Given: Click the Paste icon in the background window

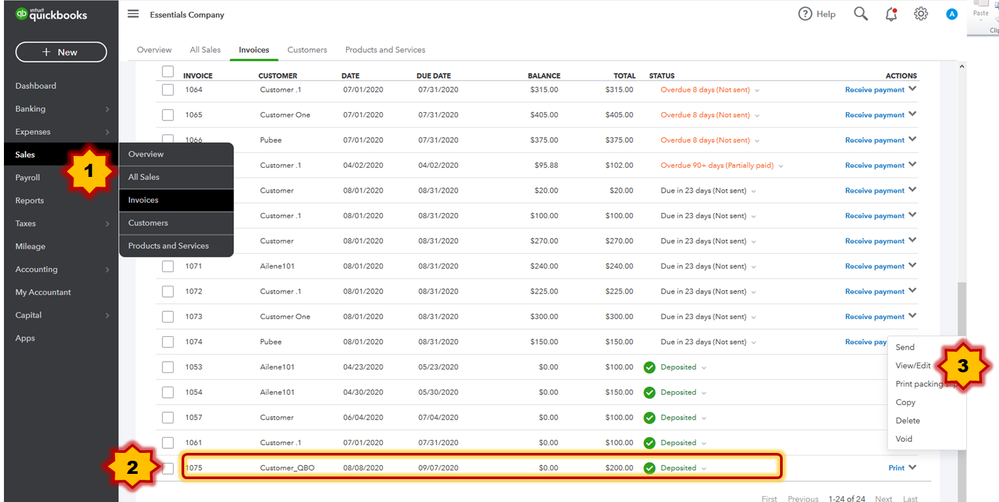Looking at the screenshot, I should pos(982,8).
